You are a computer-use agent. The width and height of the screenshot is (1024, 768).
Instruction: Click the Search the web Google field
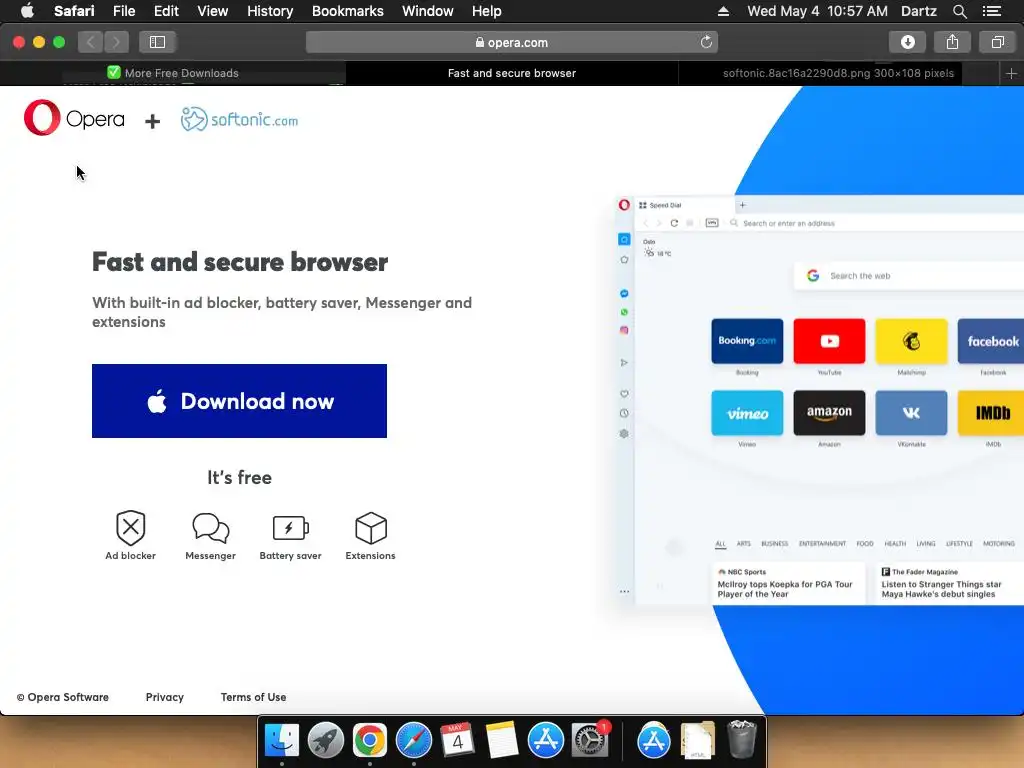[909, 276]
